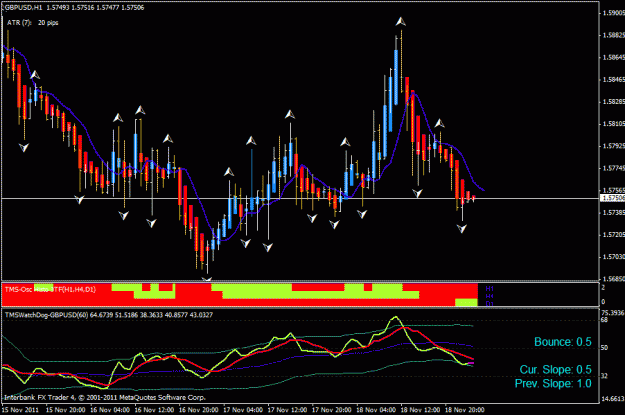Click the 1.57385 price axis label

click(613, 213)
